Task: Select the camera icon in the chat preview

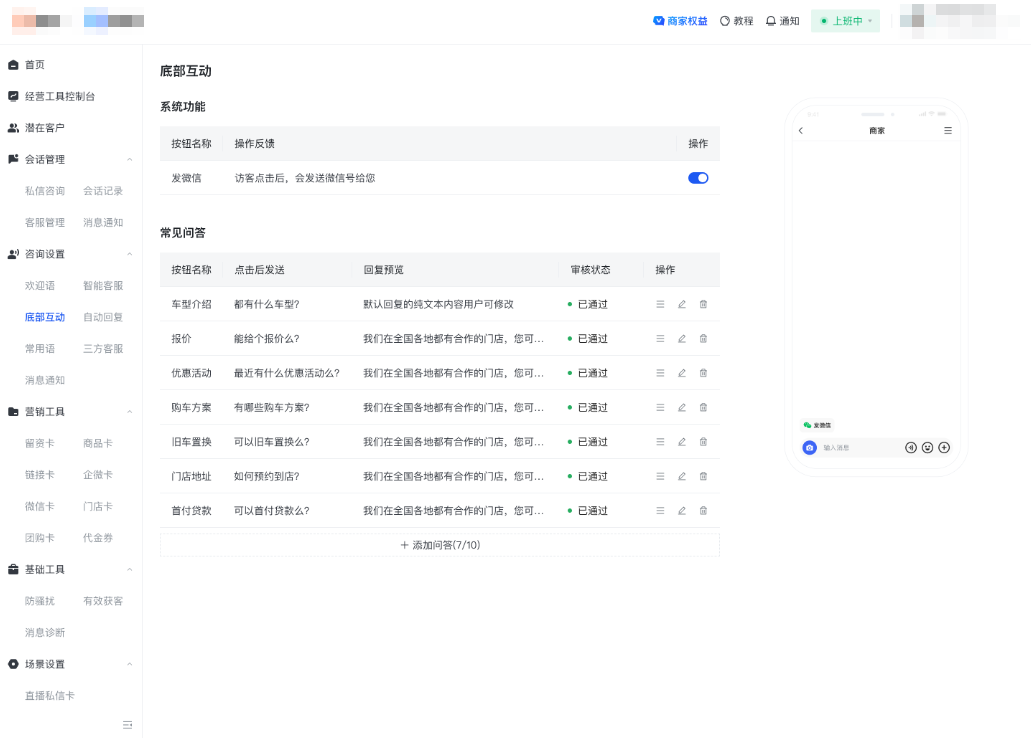Action: click(x=809, y=447)
